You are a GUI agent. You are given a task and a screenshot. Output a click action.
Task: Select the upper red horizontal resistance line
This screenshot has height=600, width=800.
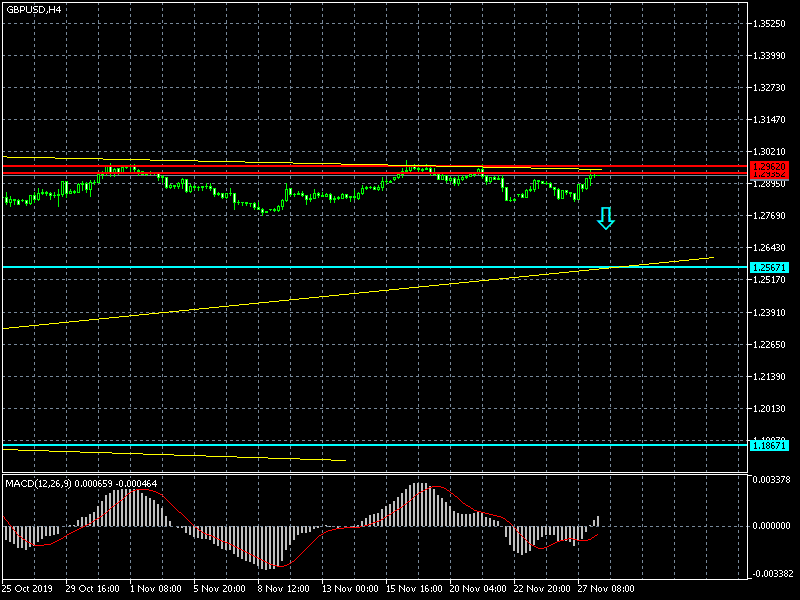(x=300, y=166)
